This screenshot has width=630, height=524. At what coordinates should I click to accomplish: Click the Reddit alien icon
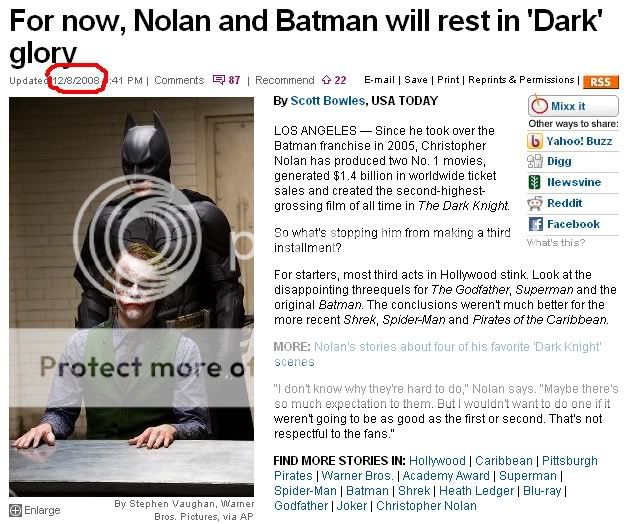click(x=535, y=203)
